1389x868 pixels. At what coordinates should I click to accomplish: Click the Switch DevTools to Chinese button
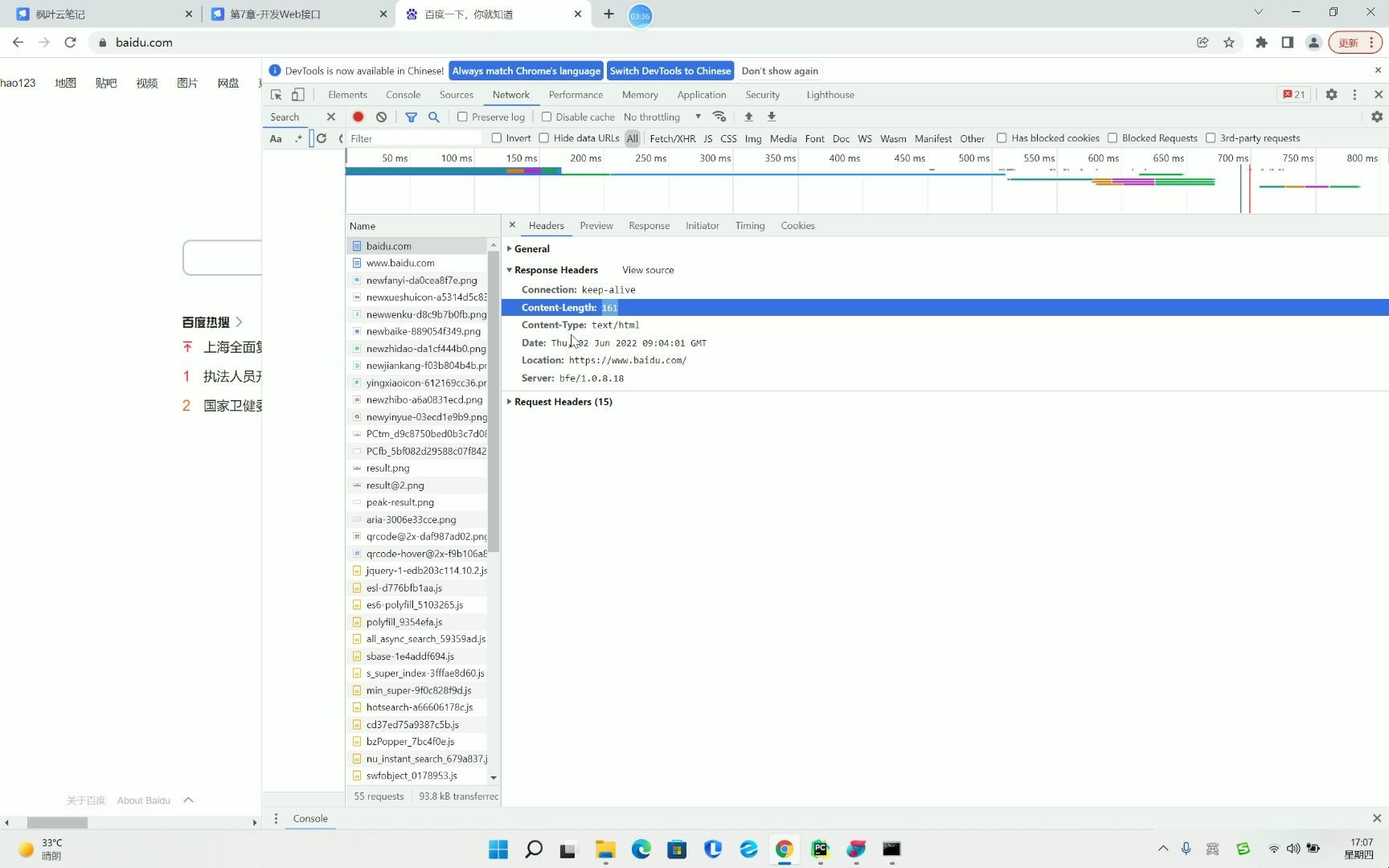[x=670, y=71]
